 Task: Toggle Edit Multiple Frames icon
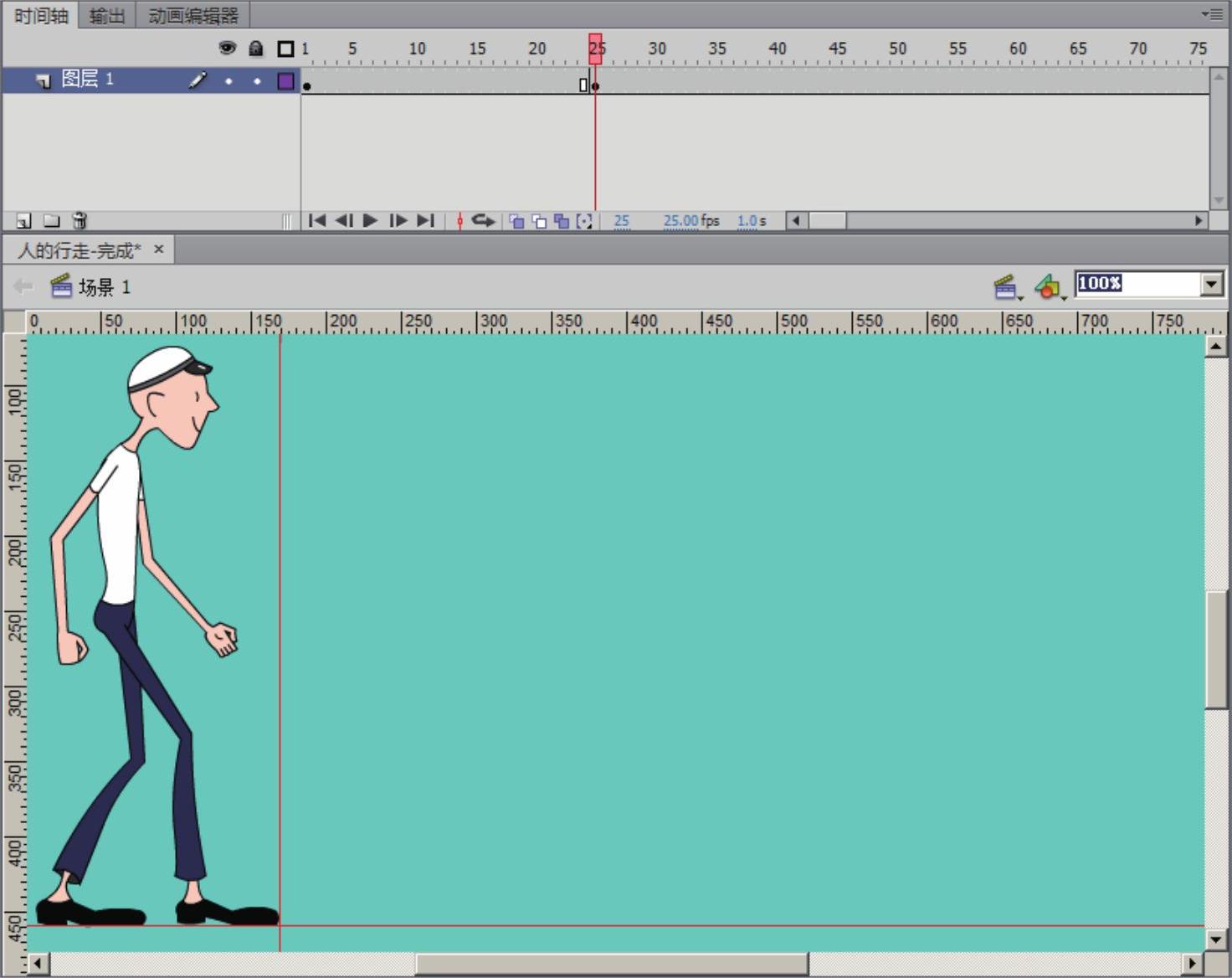(562, 221)
